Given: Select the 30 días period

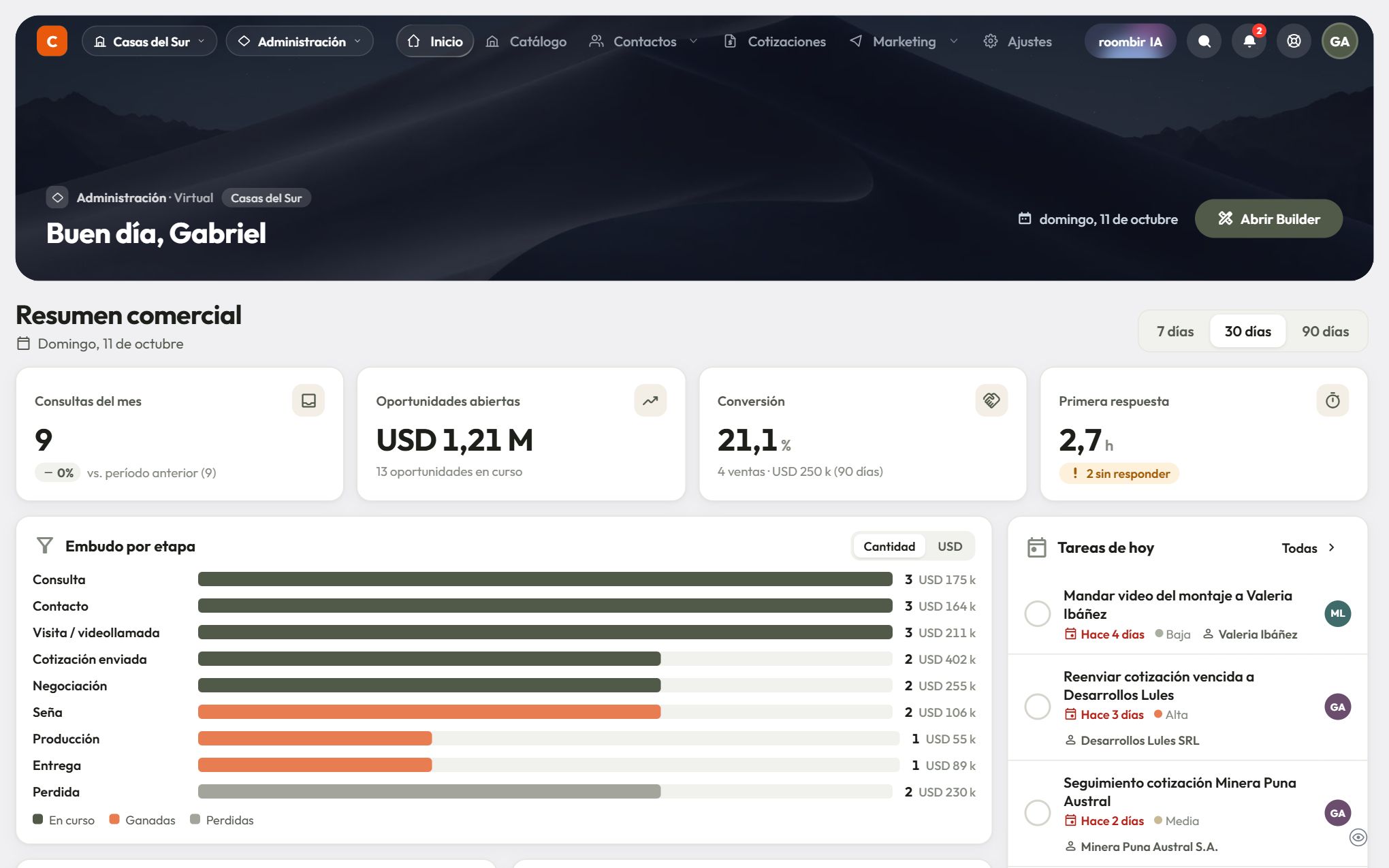Looking at the screenshot, I should 1247,331.
